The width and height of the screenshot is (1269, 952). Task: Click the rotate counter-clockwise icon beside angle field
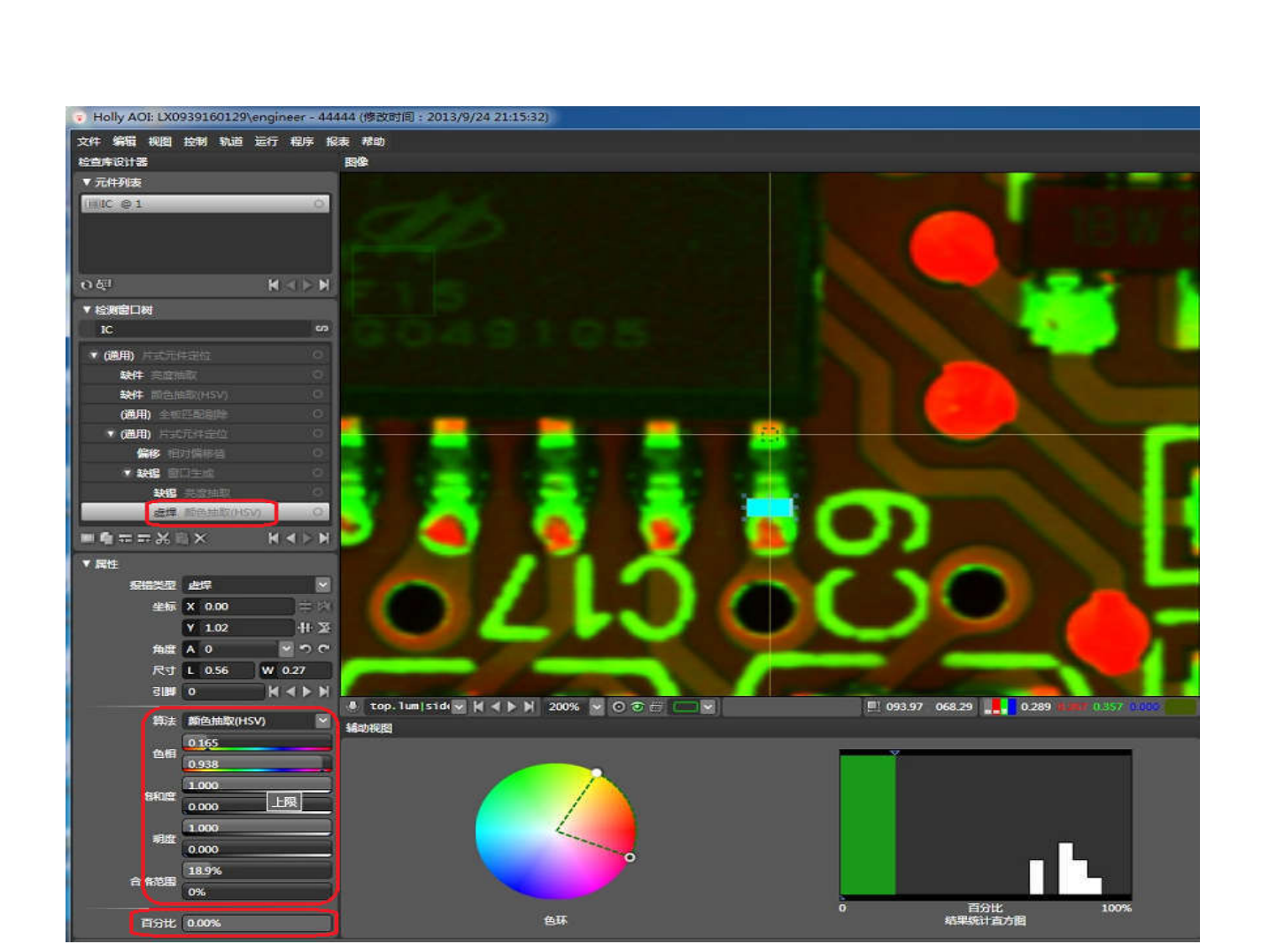pyautogui.click(x=306, y=649)
